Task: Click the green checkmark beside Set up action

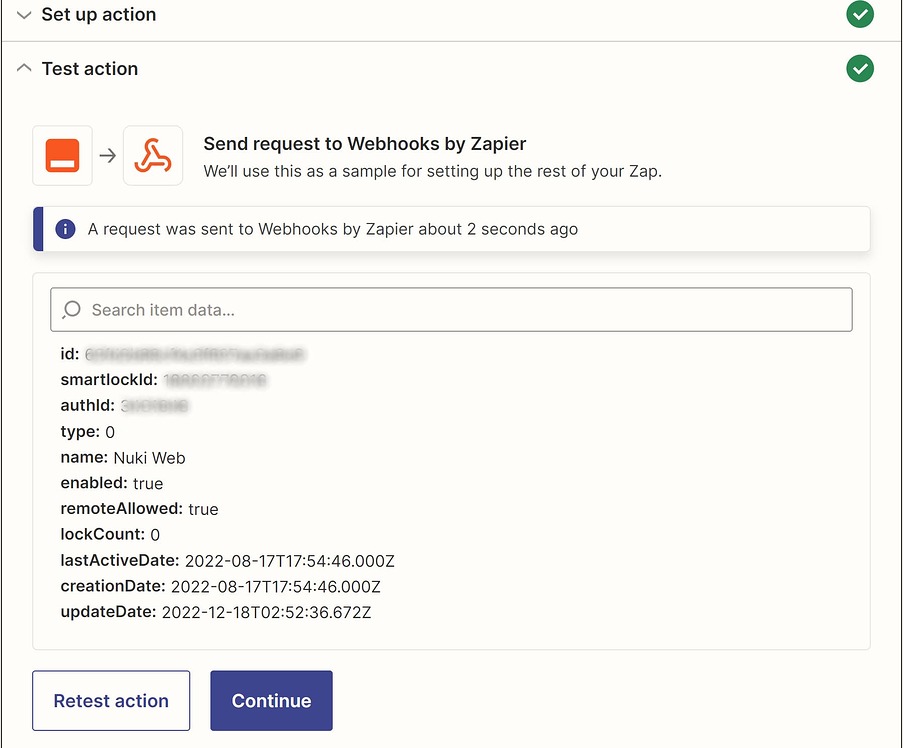Action: tap(859, 14)
